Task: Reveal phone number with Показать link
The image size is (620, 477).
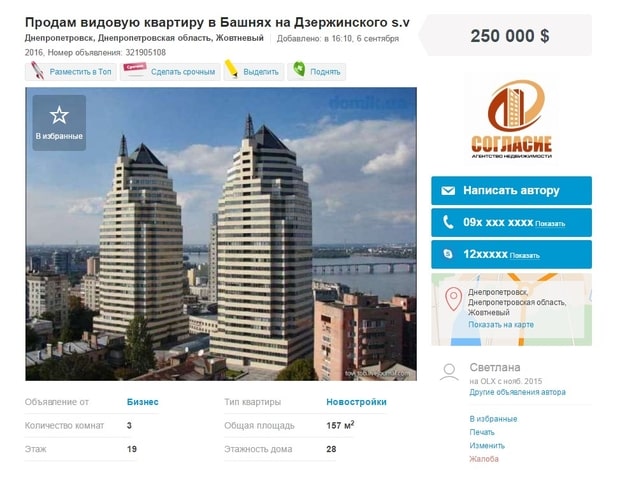Action: [x=550, y=224]
